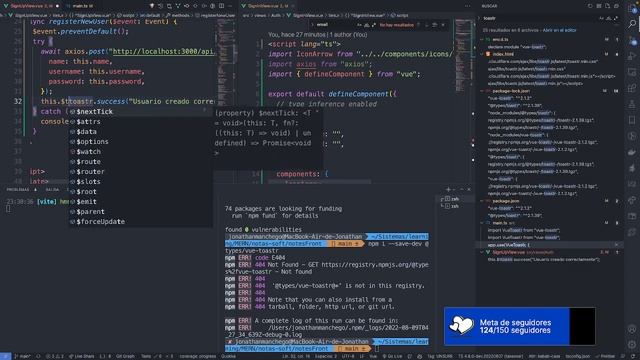Open 'declare module vue-toastr' search result
This screenshot has height=360, width=640.
pyautogui.click(x=516, y=47)
